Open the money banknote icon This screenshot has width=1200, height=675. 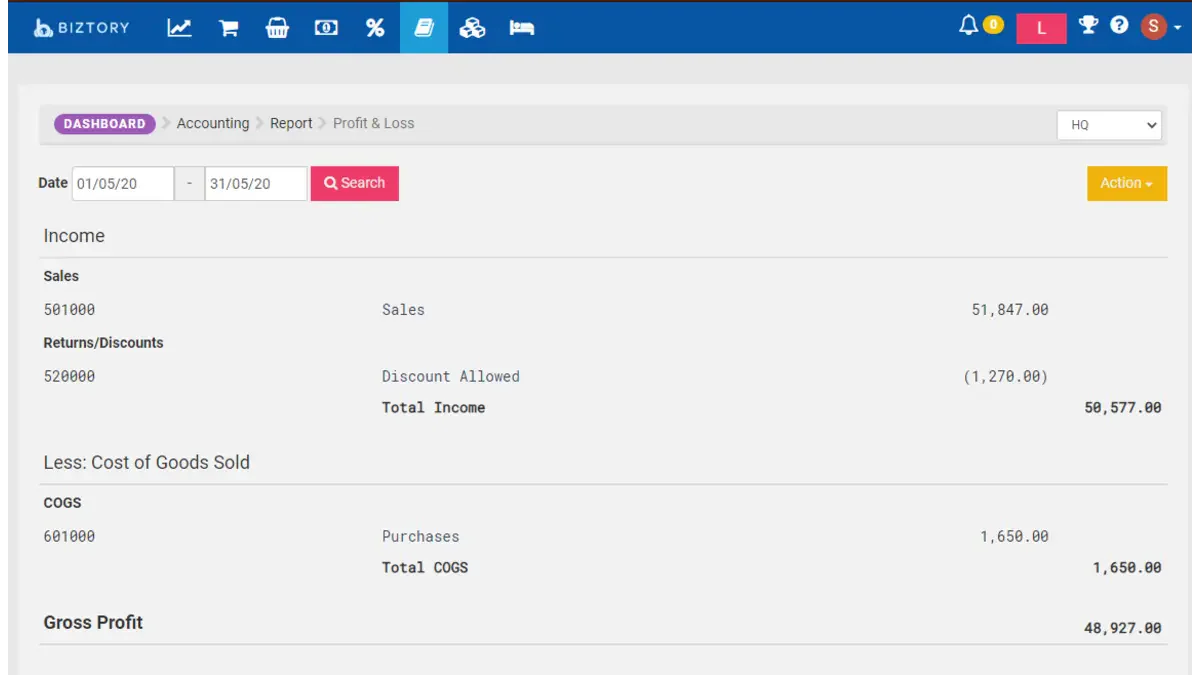[x=326, y=28]
